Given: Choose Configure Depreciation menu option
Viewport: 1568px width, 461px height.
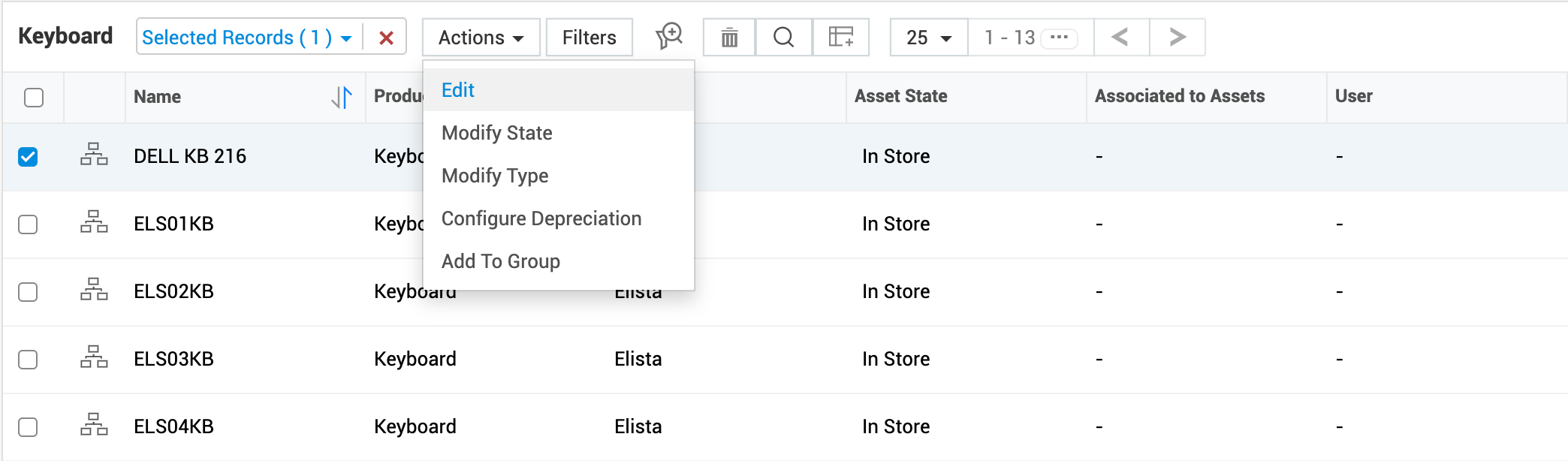Looking at the screenshot, I should pyautogui.click(x=541, y=218).
